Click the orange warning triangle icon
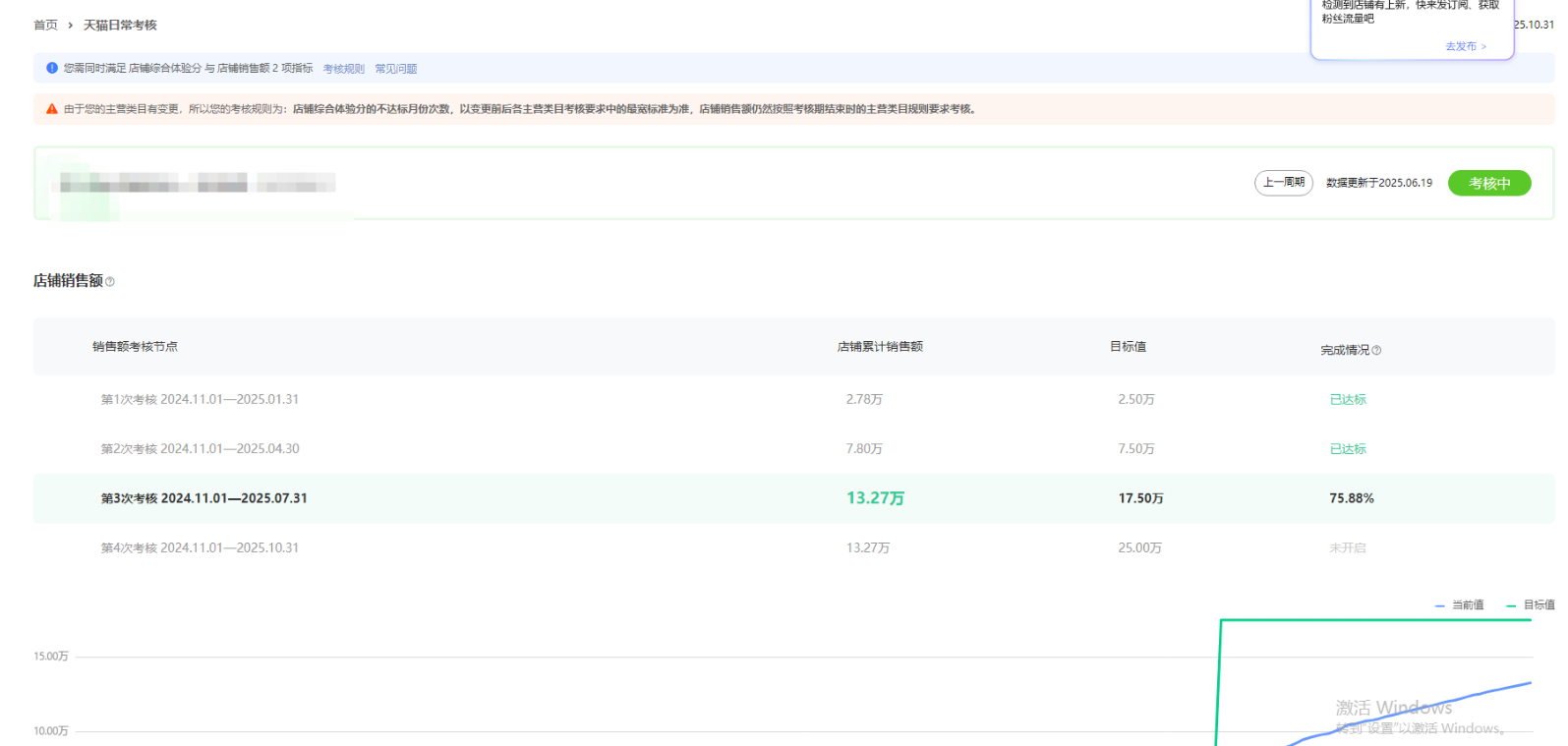 tap(52, 109)
